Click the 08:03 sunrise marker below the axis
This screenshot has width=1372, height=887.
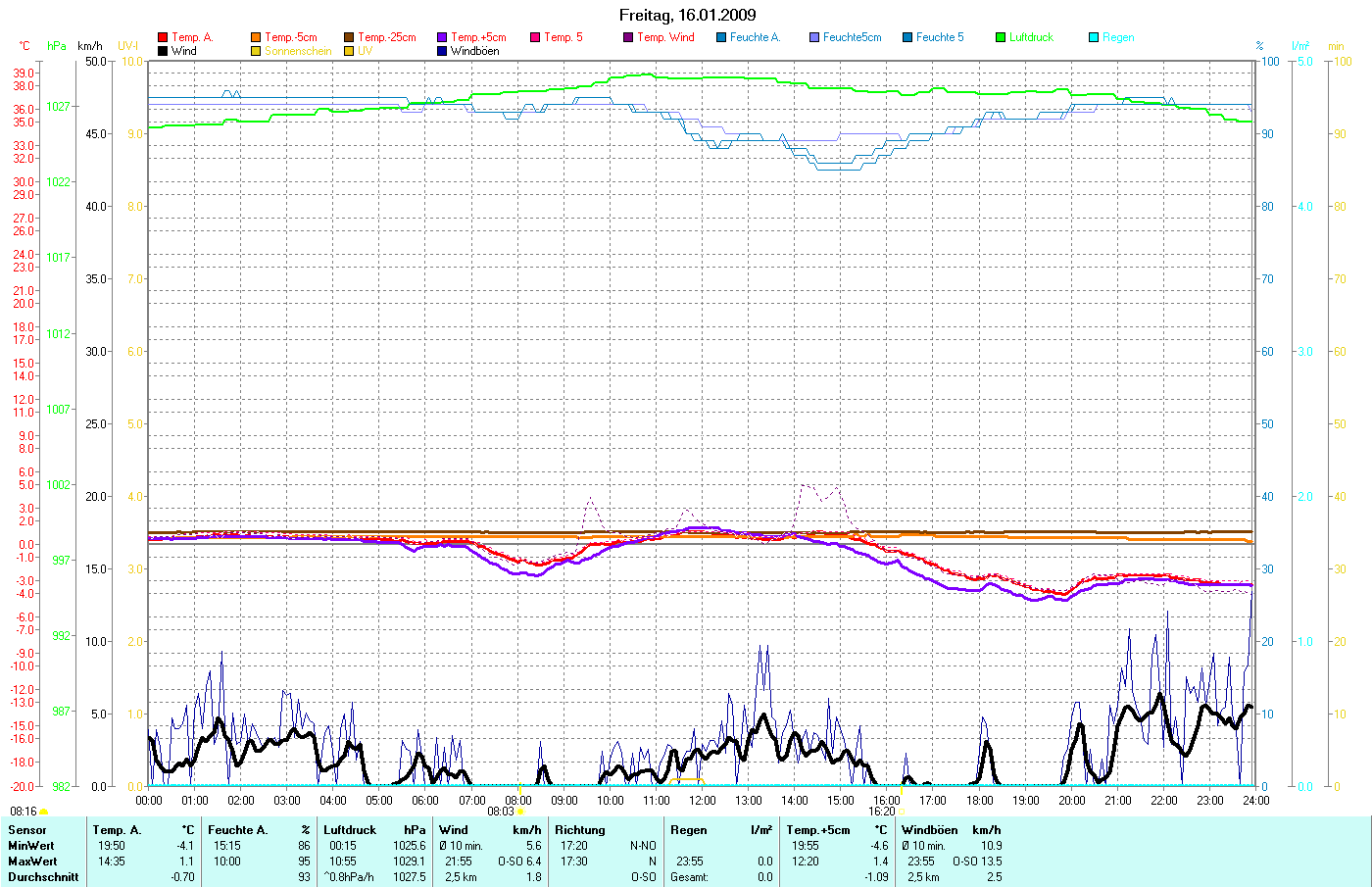501,812
